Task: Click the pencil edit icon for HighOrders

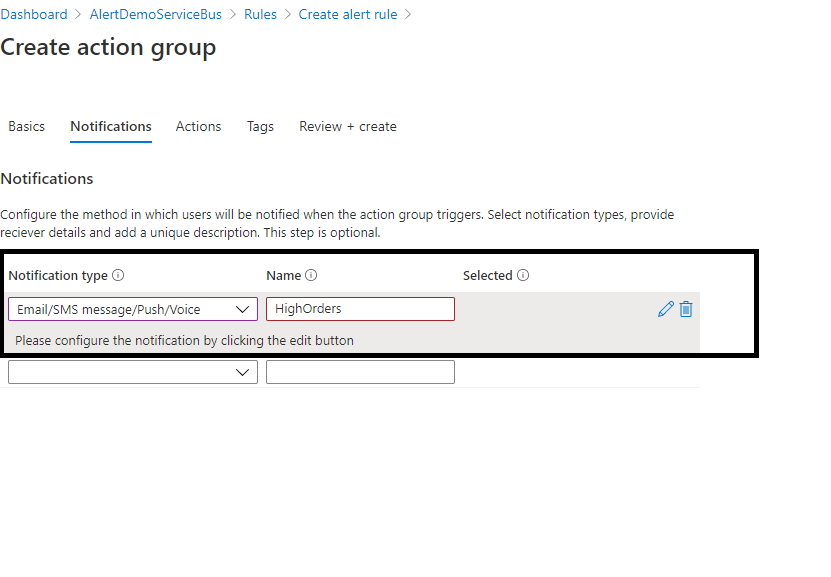Action: [665, 309]
